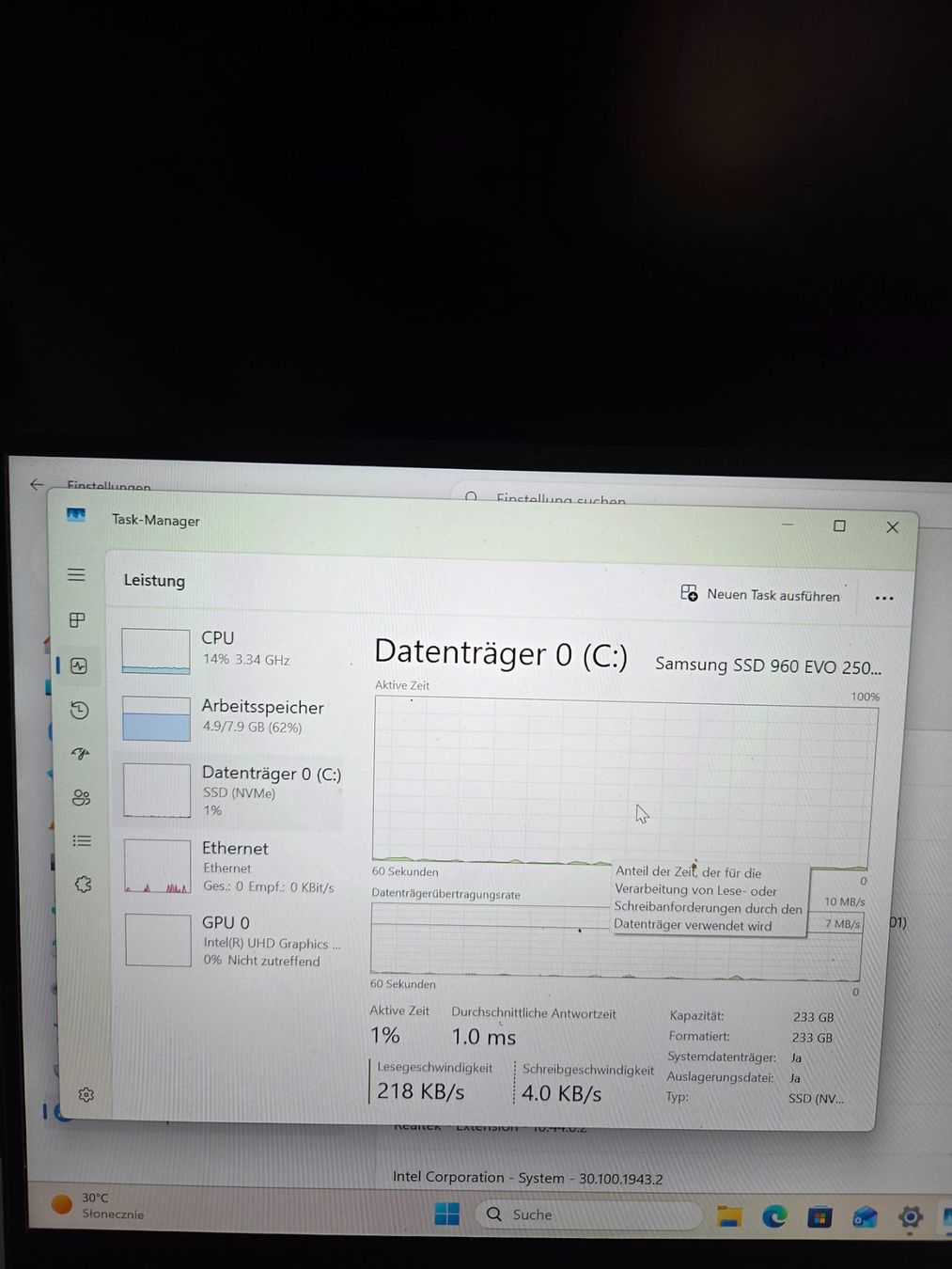Image resolution: width=952 pixels, height=1269 pixels.
Task: Open the Windows Start button
Action: [447, 1214]
